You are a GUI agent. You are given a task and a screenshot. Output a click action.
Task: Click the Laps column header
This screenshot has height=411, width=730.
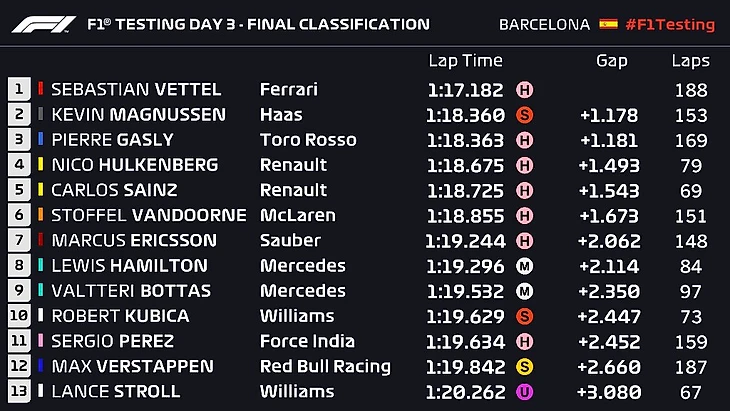pyautogui.click(x=690, y=61)
